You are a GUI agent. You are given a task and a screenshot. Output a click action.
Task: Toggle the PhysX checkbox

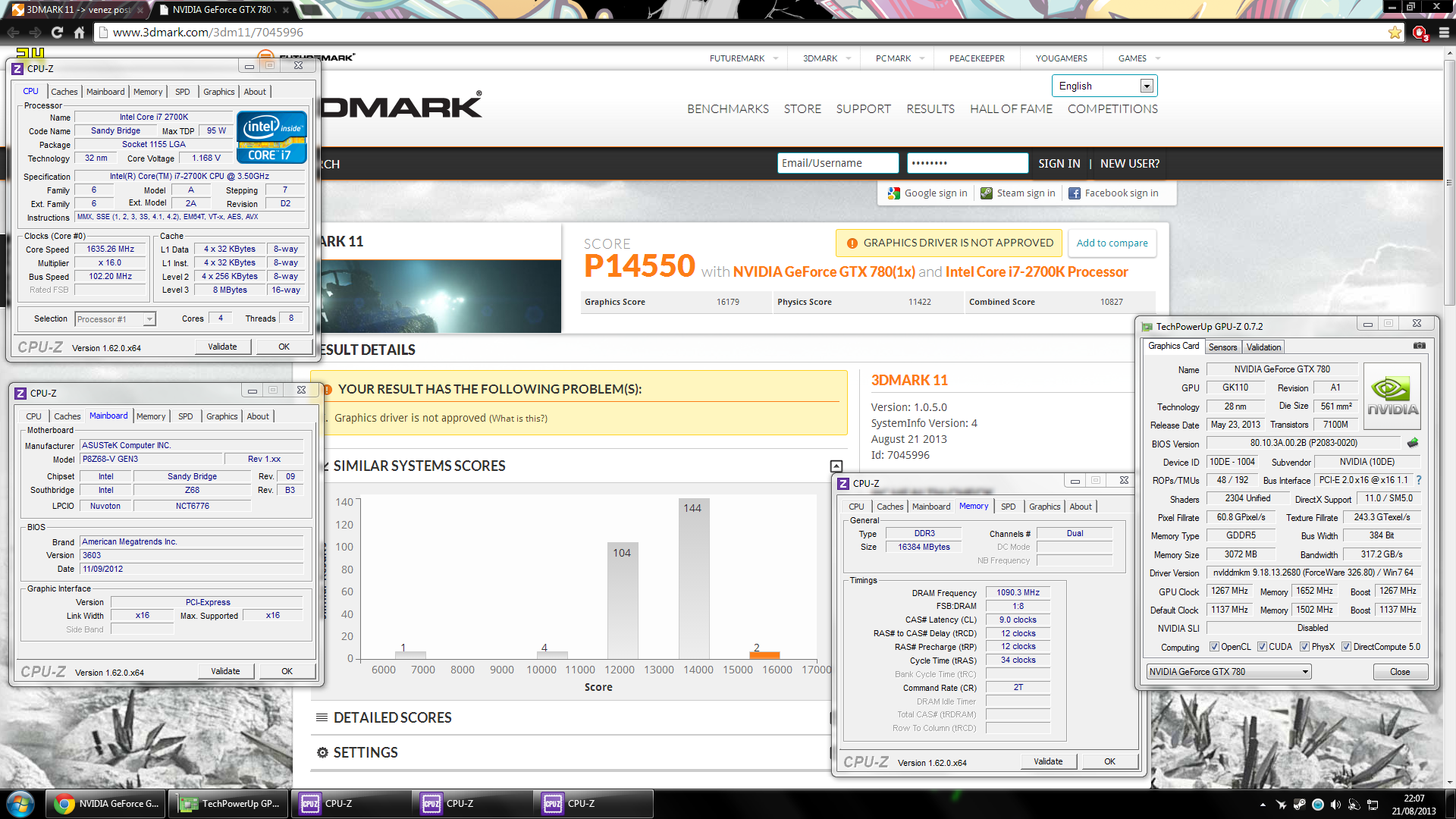tap(1304, 647)
